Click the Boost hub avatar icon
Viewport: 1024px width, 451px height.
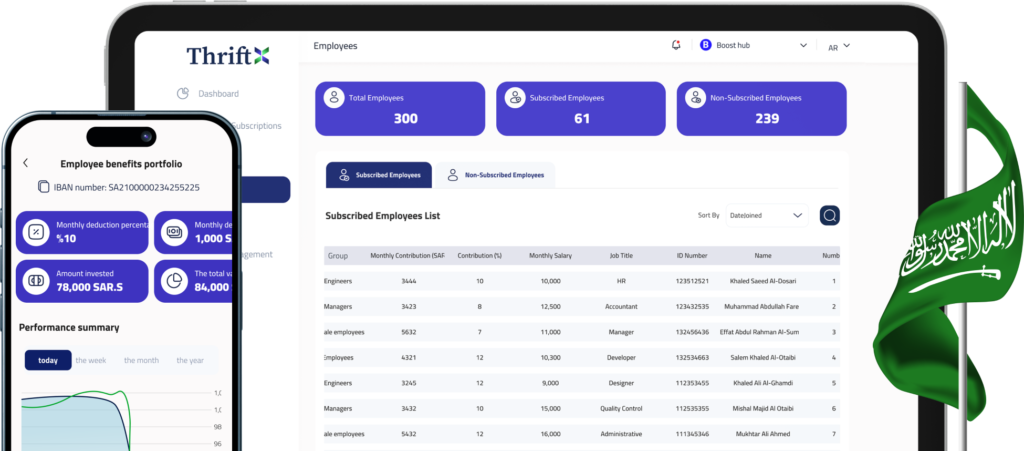705,45
